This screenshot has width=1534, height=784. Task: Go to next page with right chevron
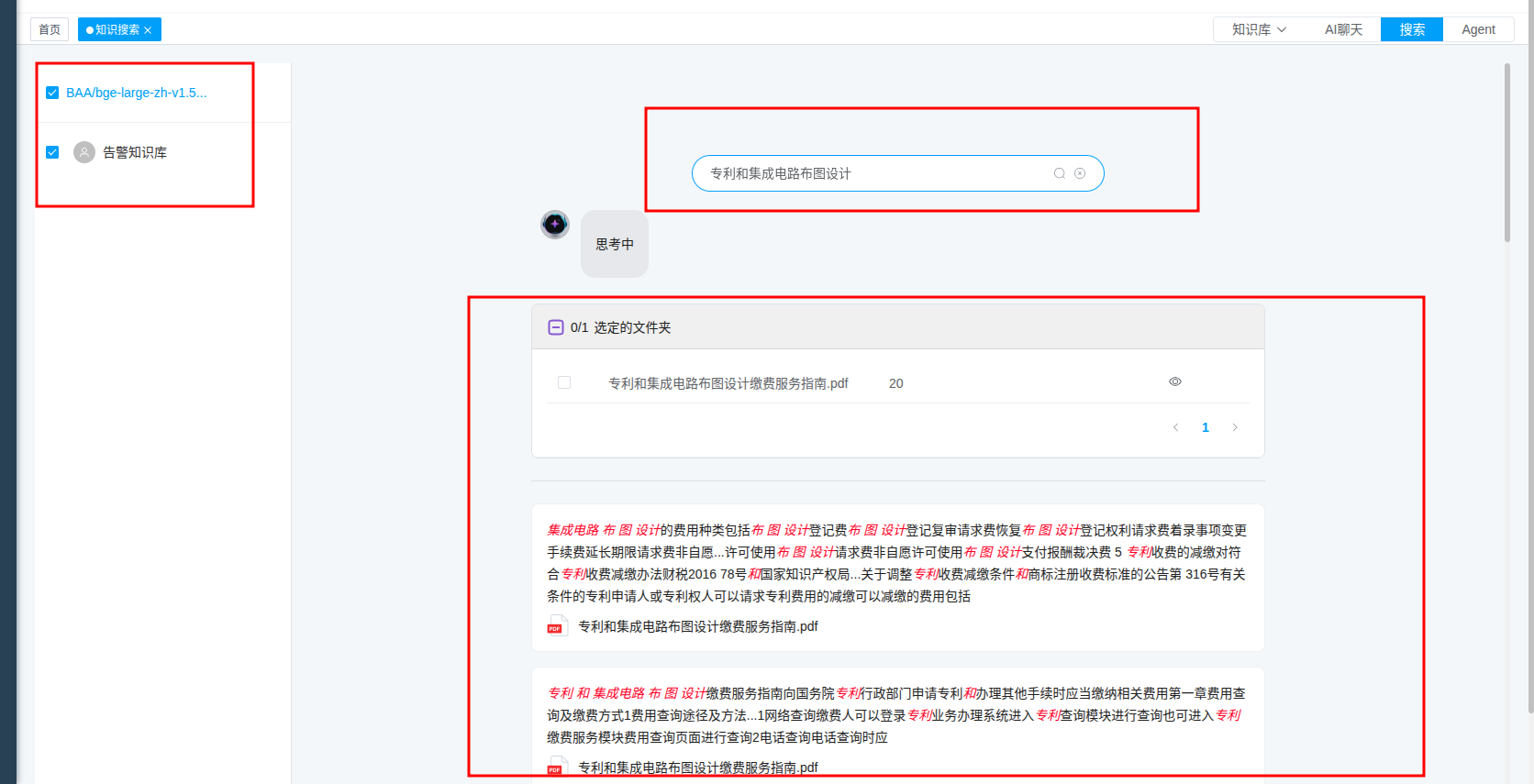[x=1235, y=427]
